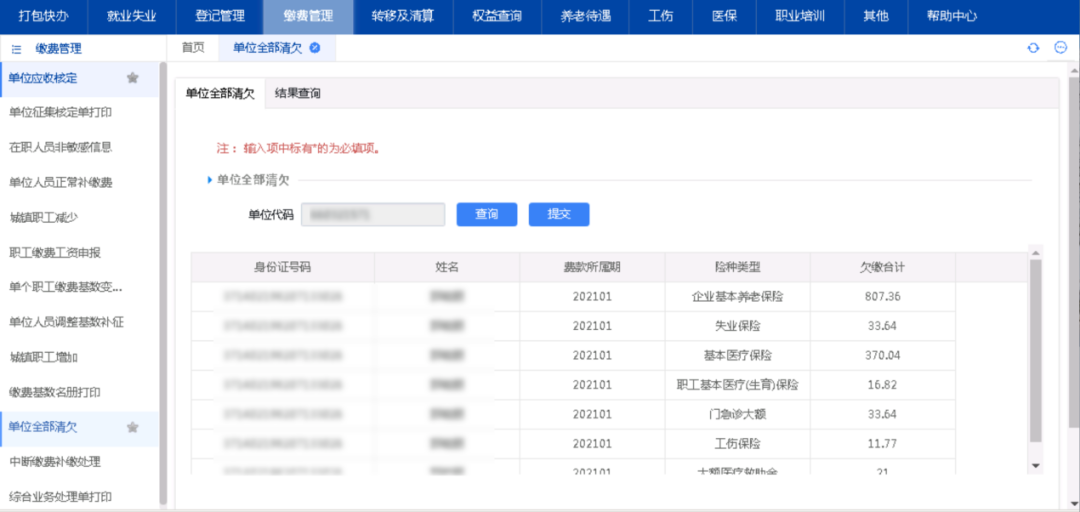Screen dimensions: 1080x512
Task: Open the 权益查询 top menu
Action: coord(496,16)
